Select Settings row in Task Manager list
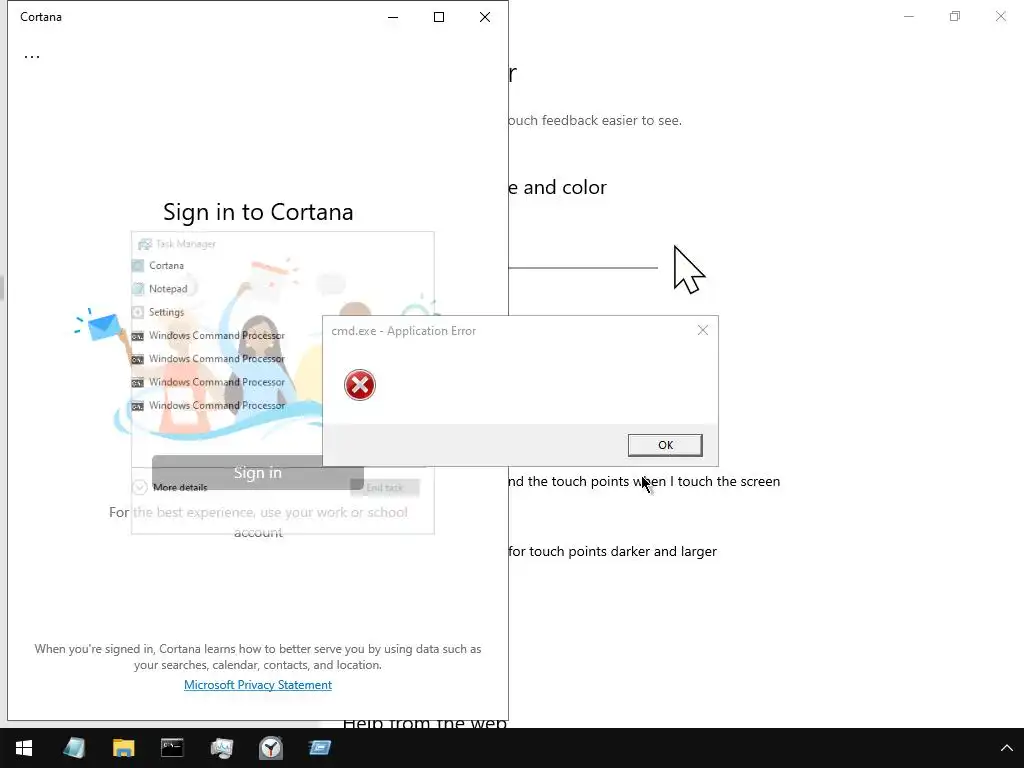The image size is (1024, 768). click(x=282, y=312)
